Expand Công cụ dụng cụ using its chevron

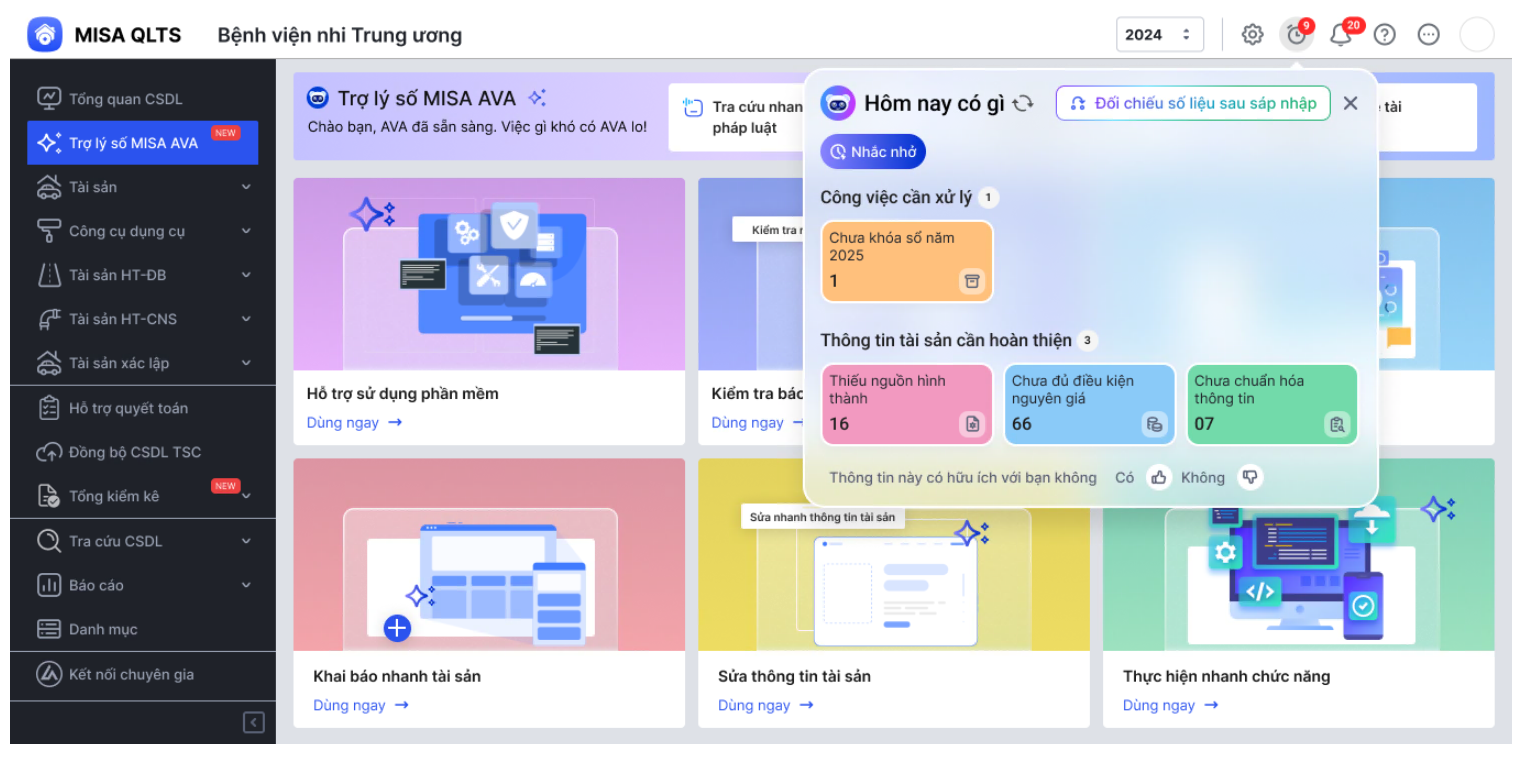[x=246, y=231]
